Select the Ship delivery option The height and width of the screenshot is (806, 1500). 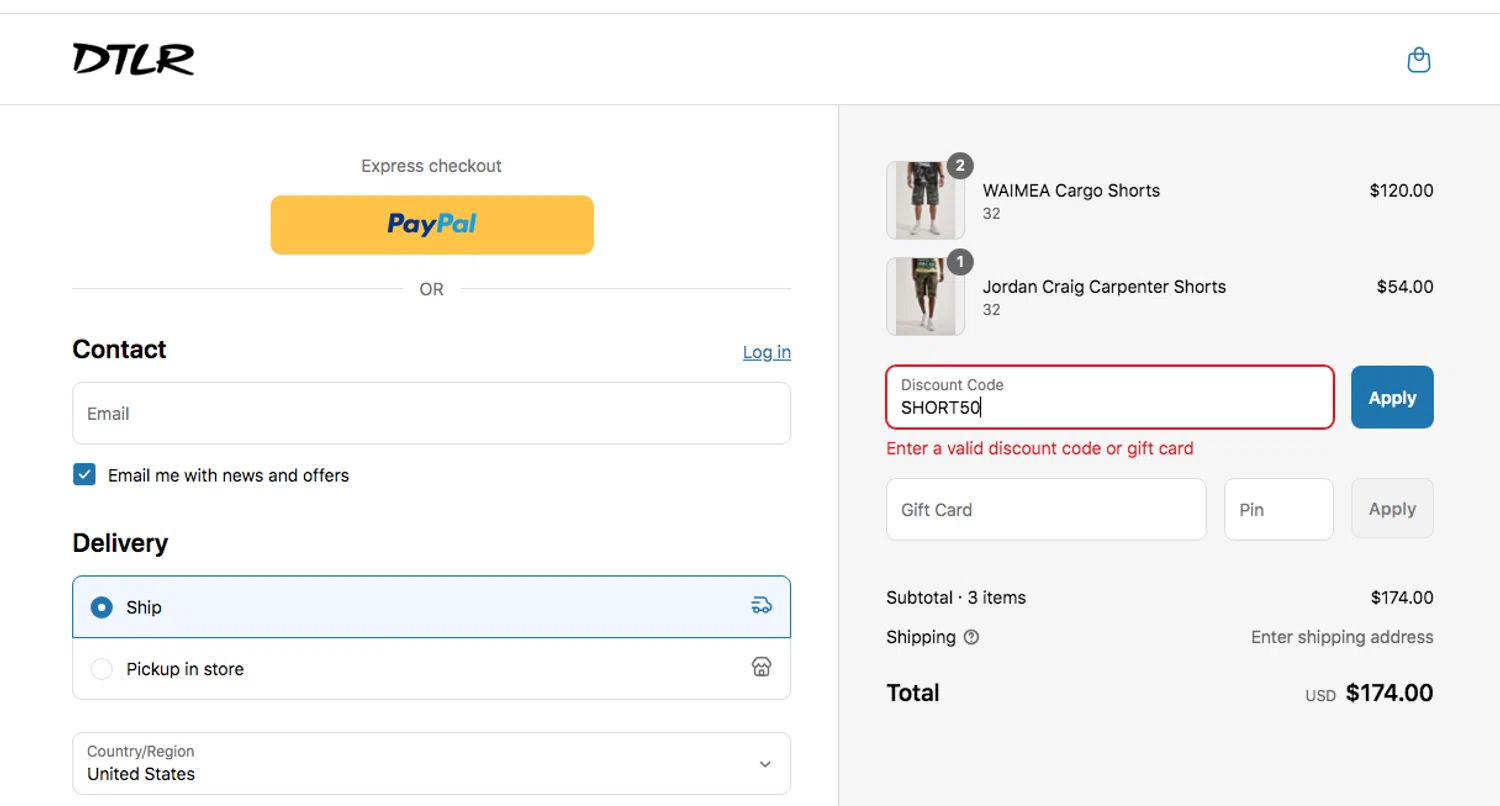click(x=431, y=607)
